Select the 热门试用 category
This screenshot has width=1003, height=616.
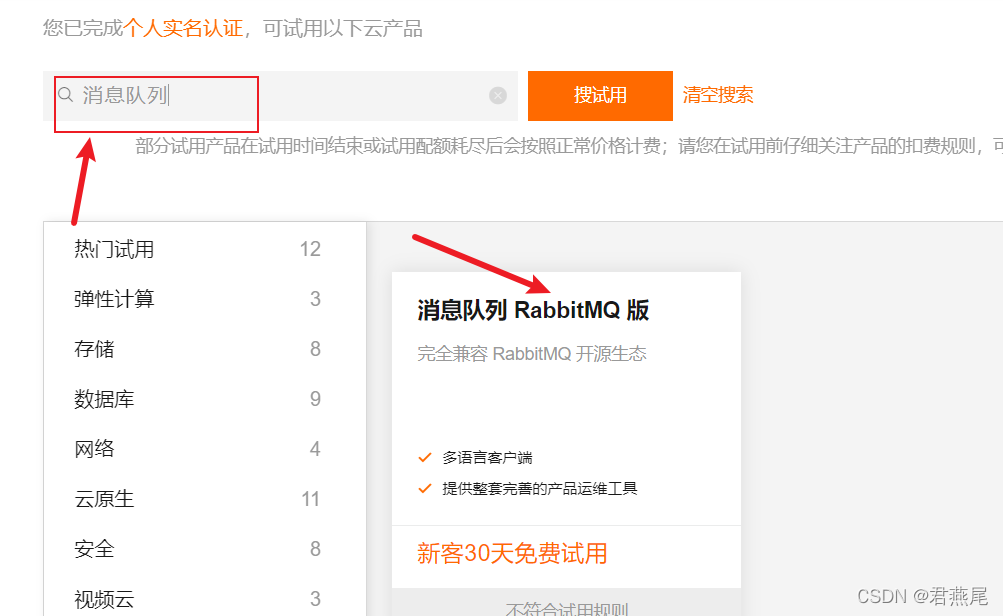(x=114, y=249)
